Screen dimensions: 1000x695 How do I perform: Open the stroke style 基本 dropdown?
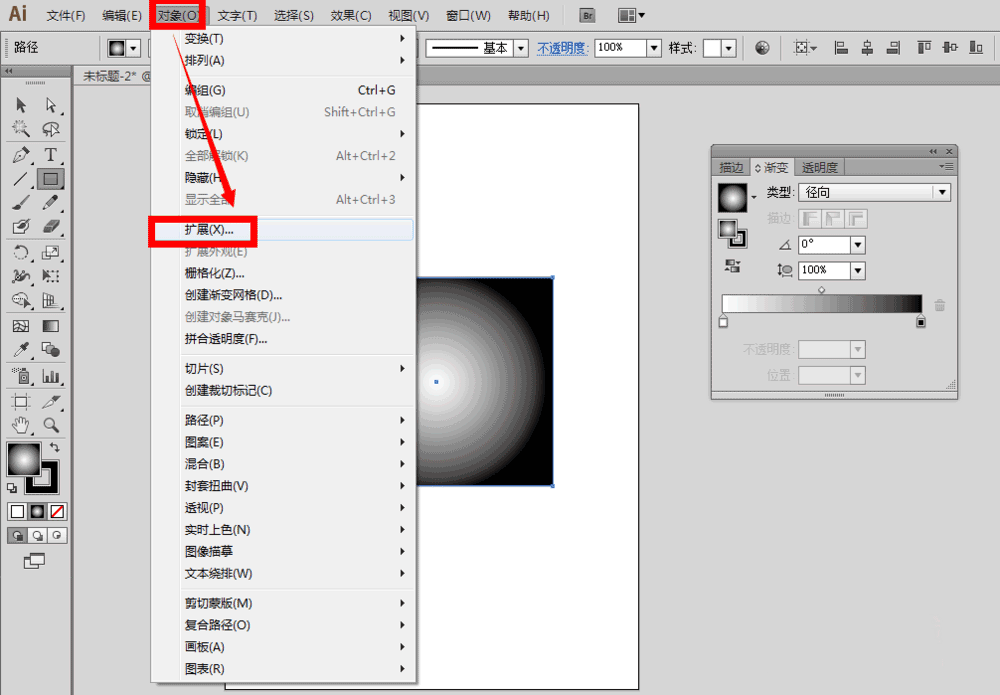521,48
